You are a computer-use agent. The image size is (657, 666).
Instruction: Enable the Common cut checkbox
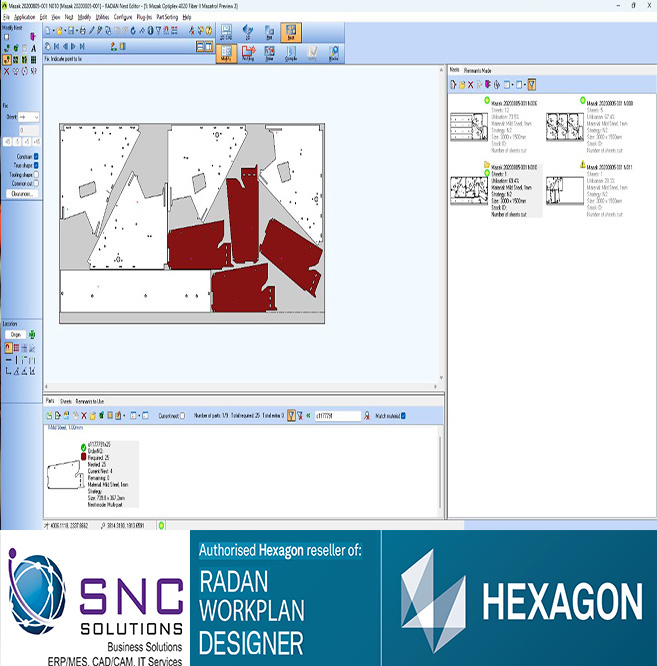[36, 183]
